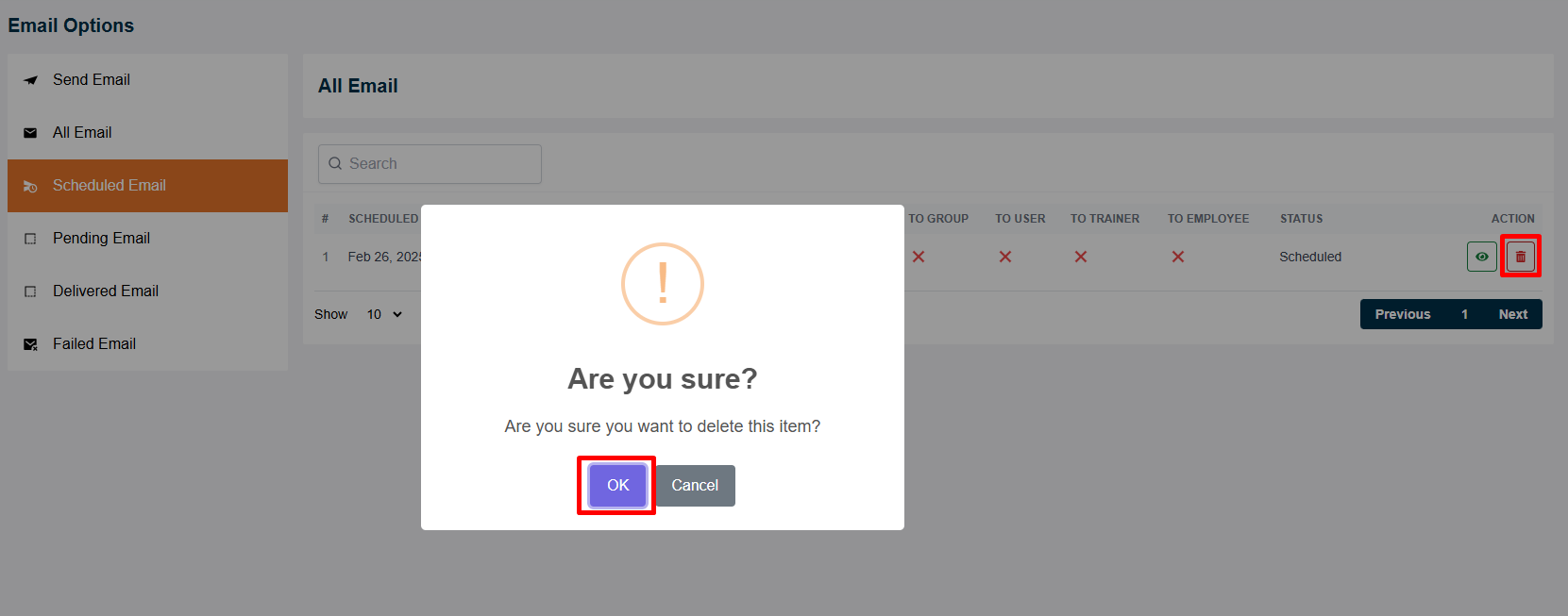This screenshot has width=1568, height=616.
Task: Click the All Email envelope icon
Action: click(30, 133)
